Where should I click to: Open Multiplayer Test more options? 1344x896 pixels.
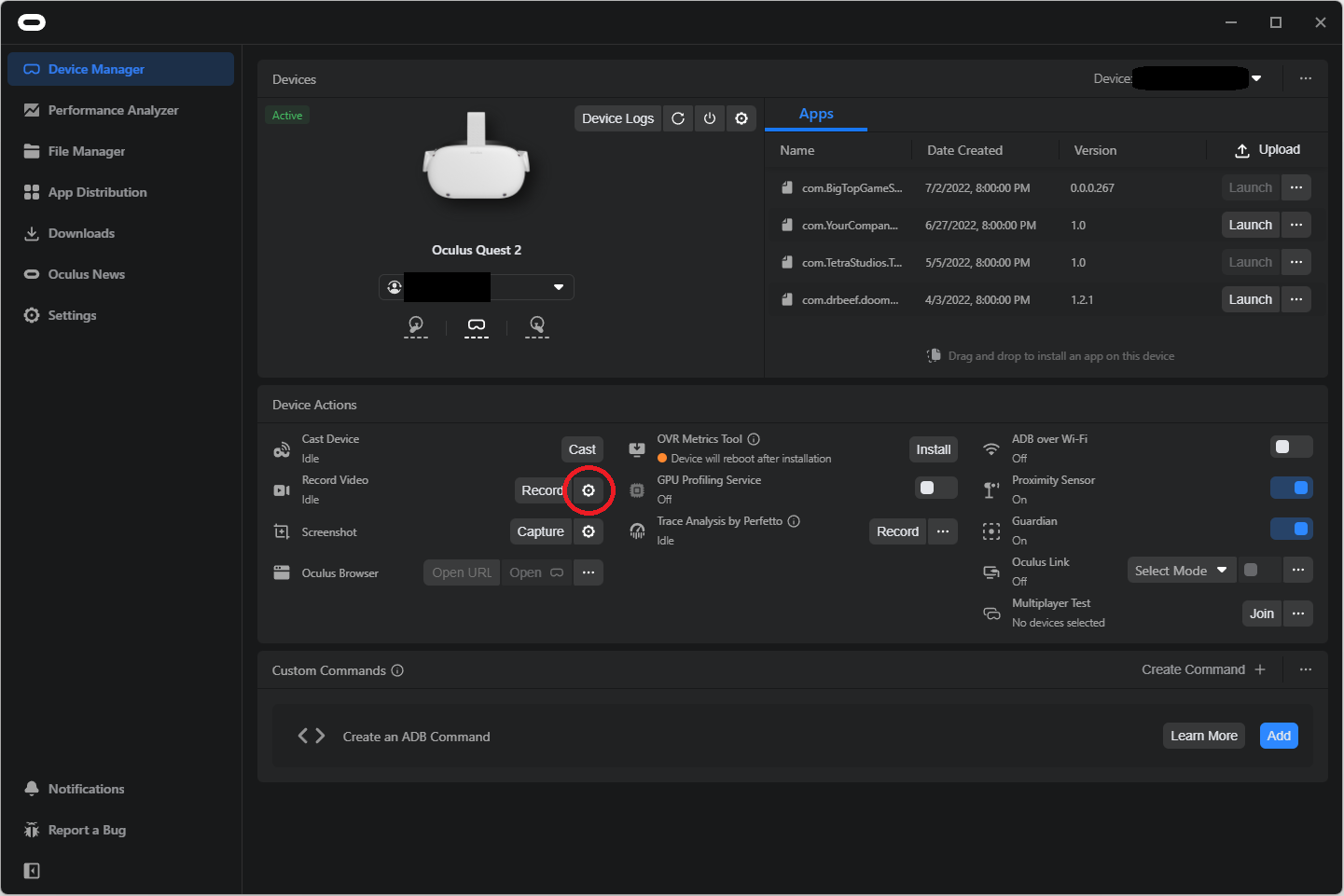pyautogui.click(x=1298, y=613)
